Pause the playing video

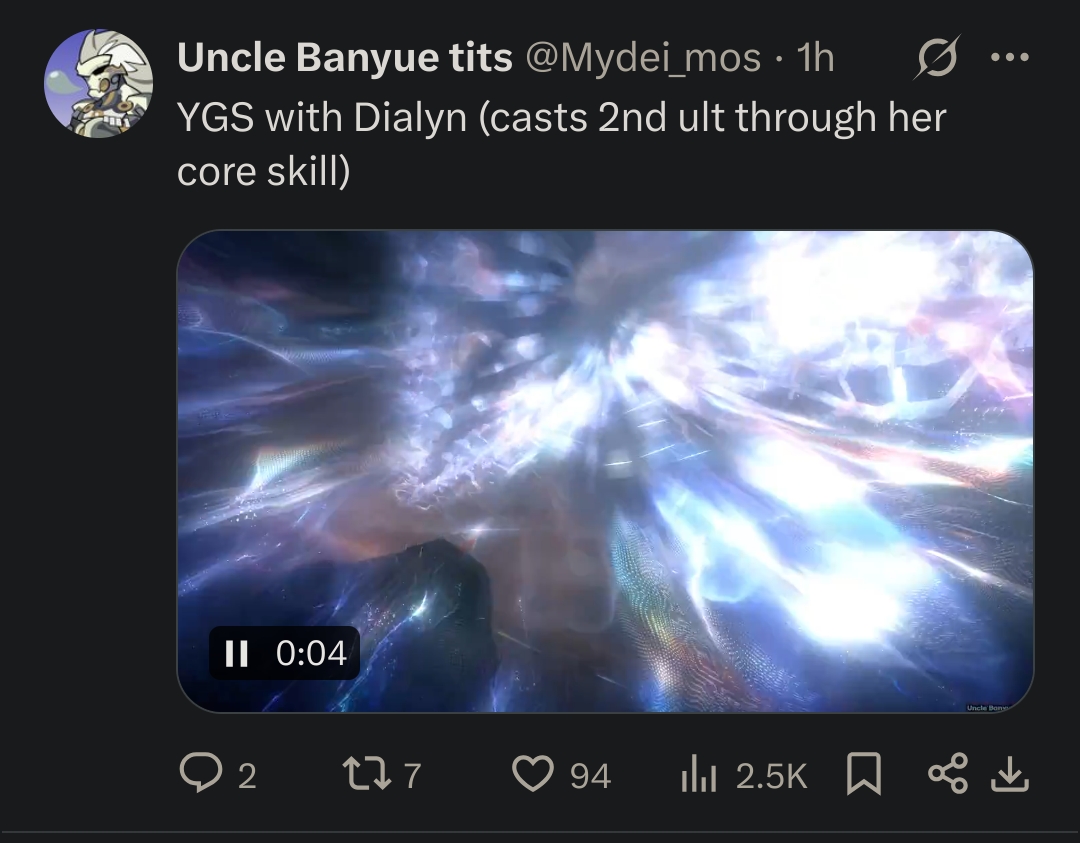(237, 653)
